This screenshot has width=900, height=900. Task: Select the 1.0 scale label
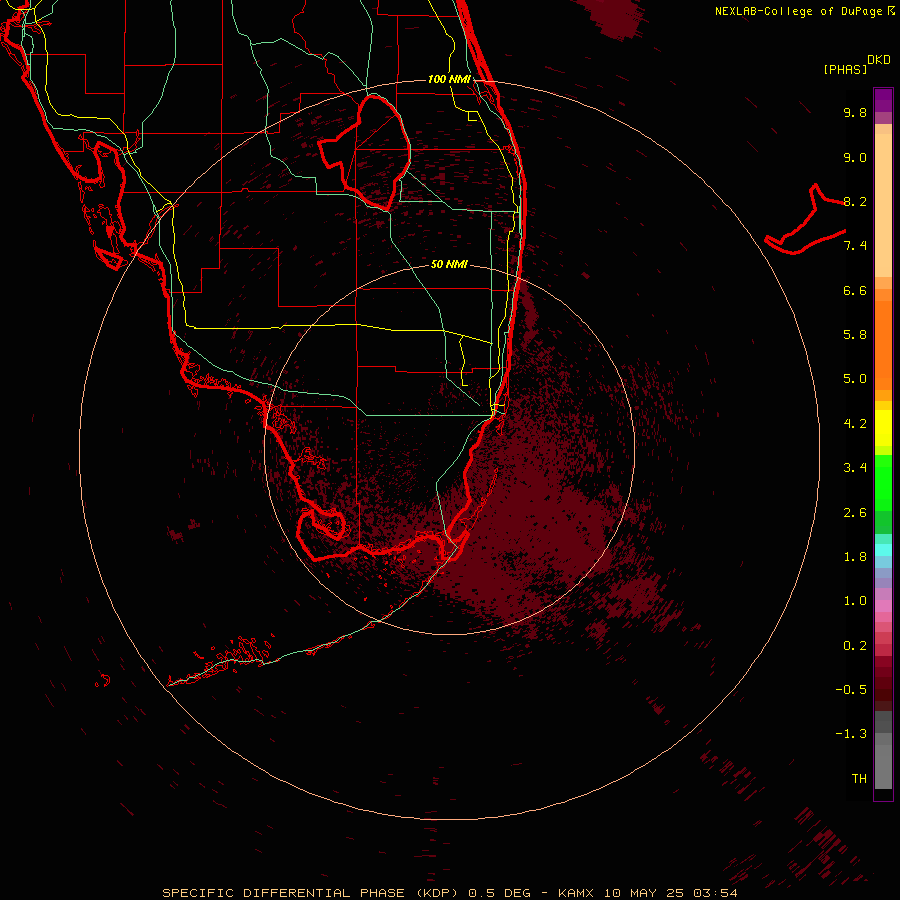[855, 601]
